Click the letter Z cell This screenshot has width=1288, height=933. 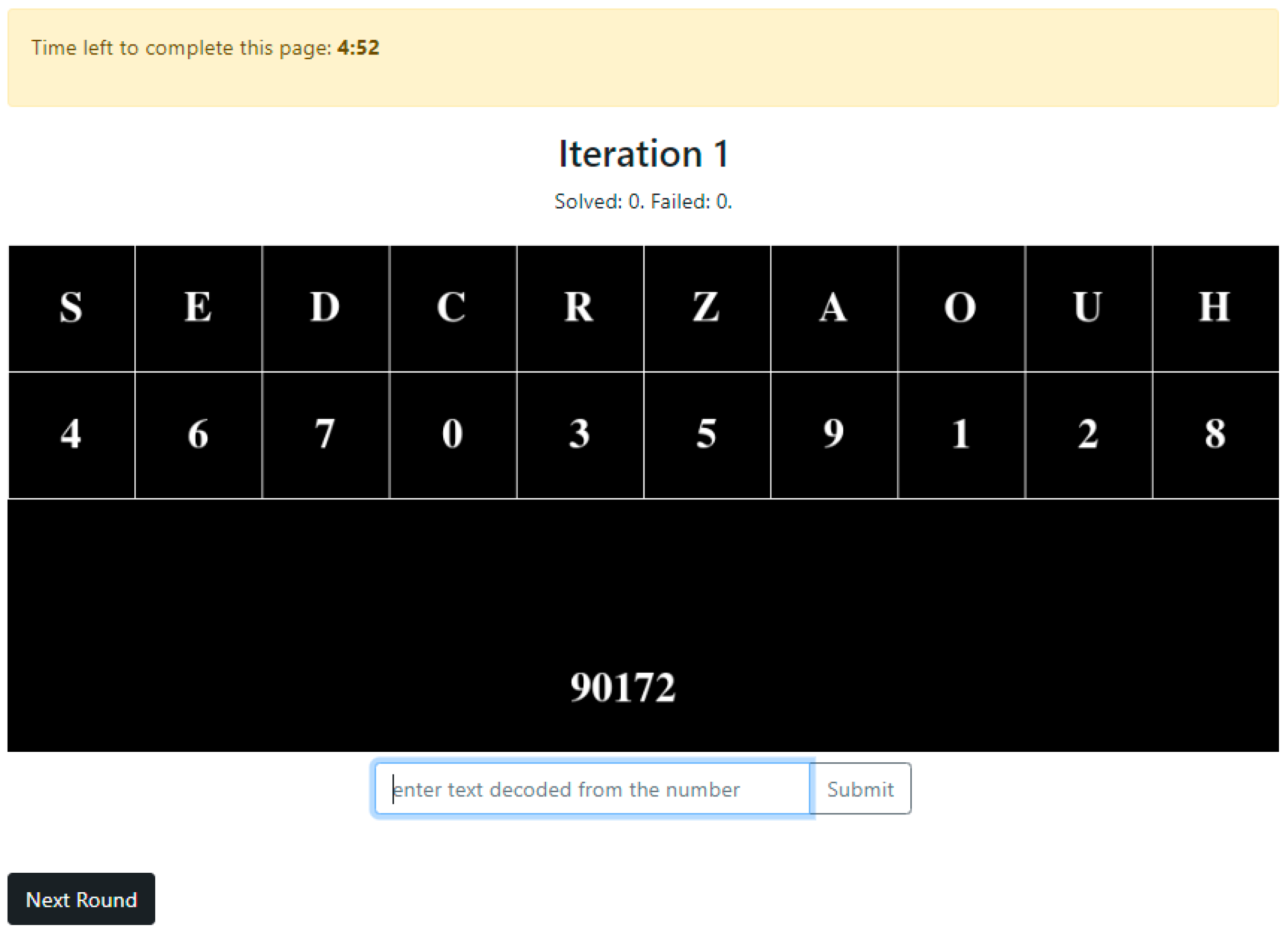[x=707, y=308]
